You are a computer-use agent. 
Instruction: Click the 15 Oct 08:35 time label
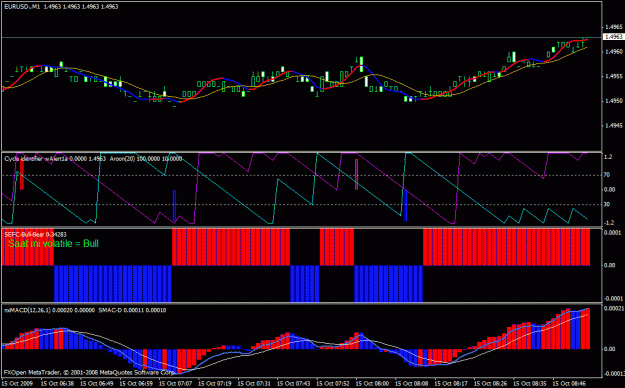pos(530,383)
